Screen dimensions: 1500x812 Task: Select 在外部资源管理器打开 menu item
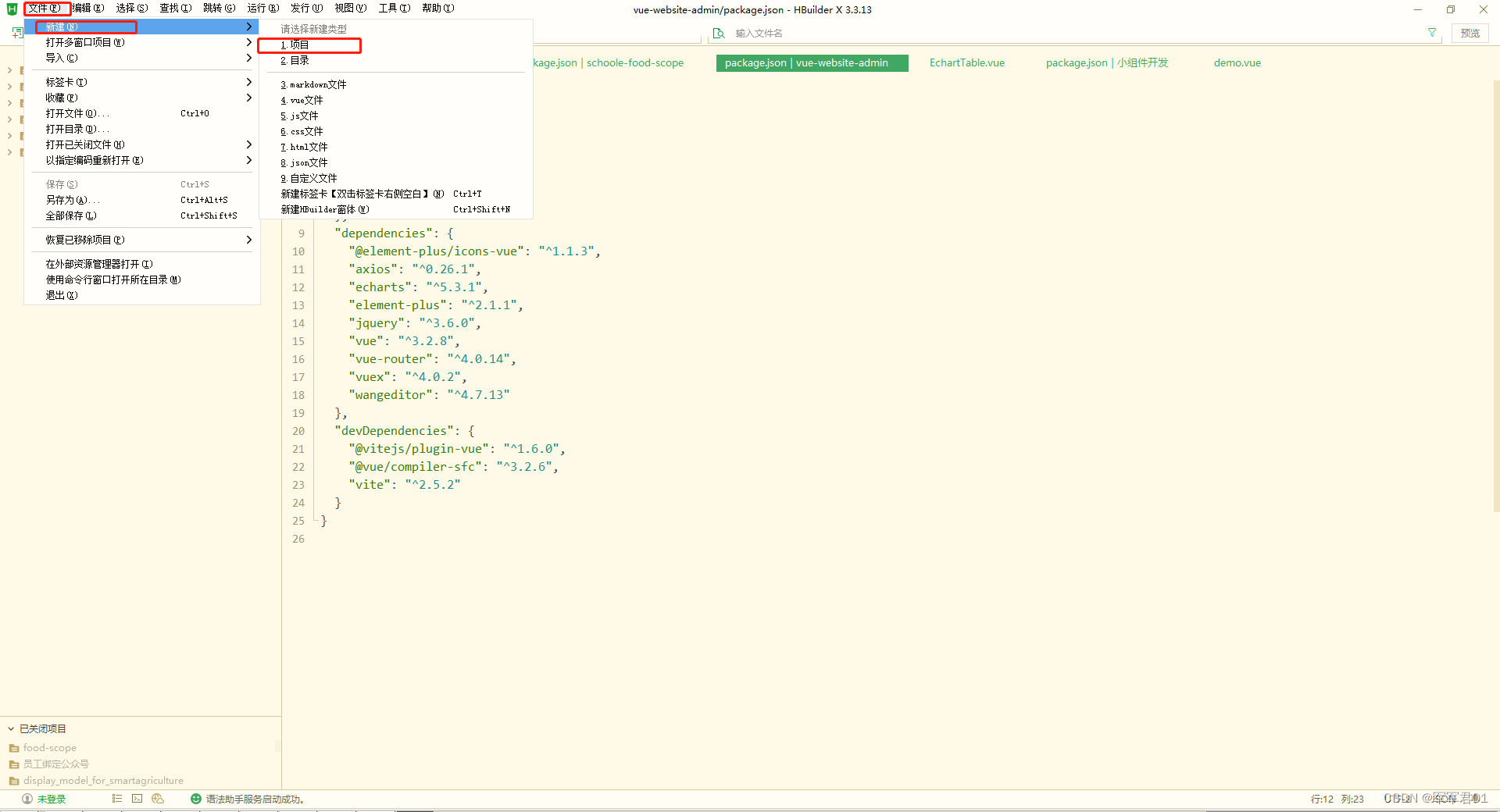pyautogui.click(x=142, y=264)
